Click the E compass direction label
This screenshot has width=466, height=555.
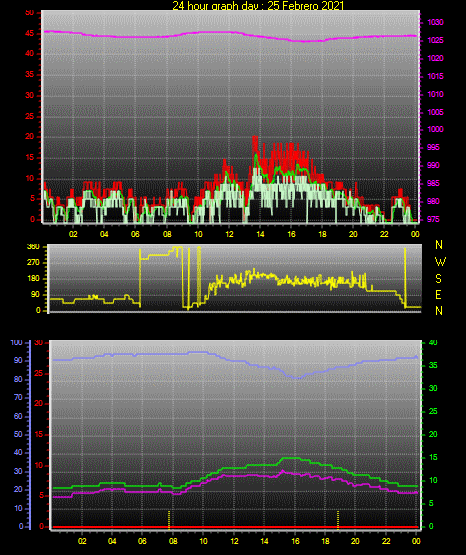[x=438, y=295]
